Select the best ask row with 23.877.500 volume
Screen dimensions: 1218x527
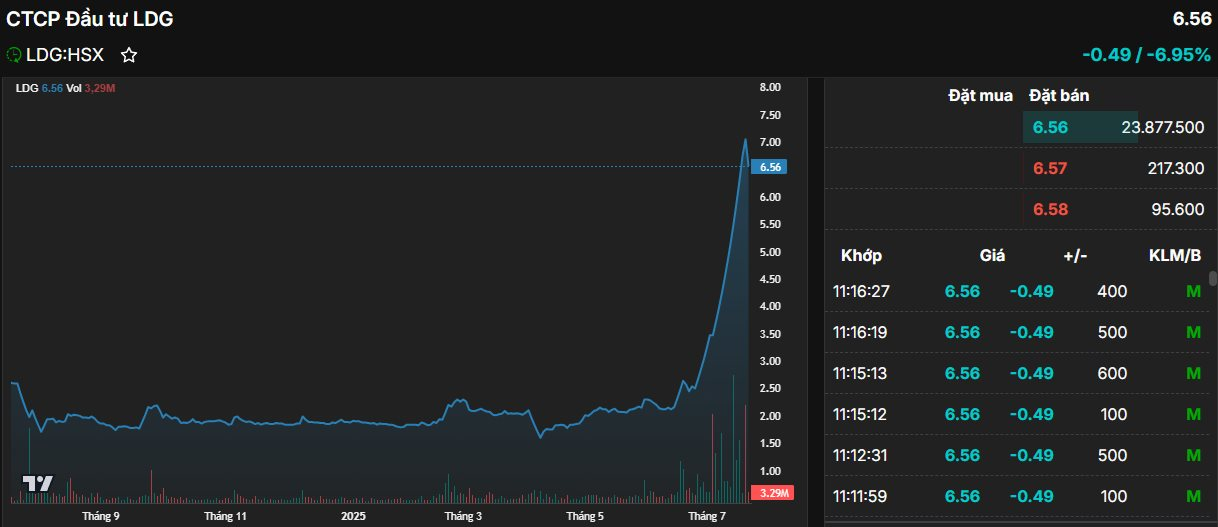pyautogui.click(x=1080, y=127)
